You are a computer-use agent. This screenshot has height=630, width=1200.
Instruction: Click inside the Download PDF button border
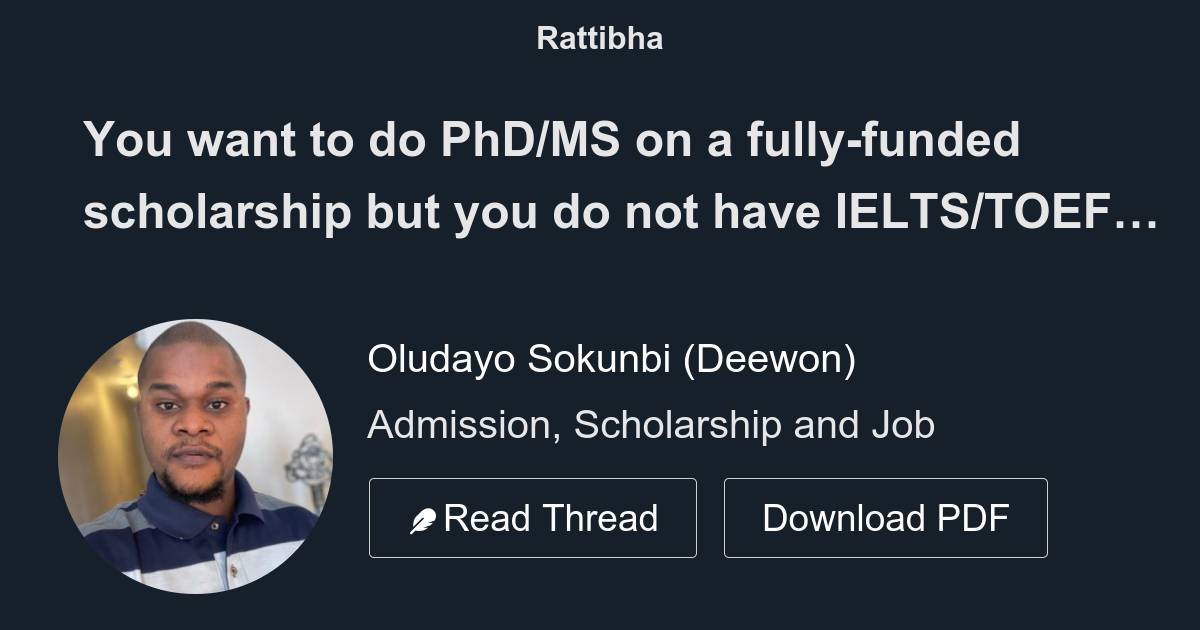[886, 517]
